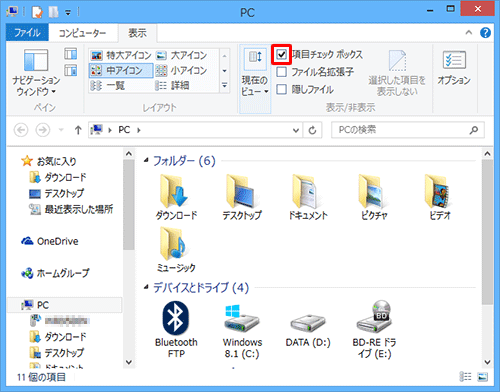Open OneDrive in navigation pane
Screen dimensions: 500x392
50,241
